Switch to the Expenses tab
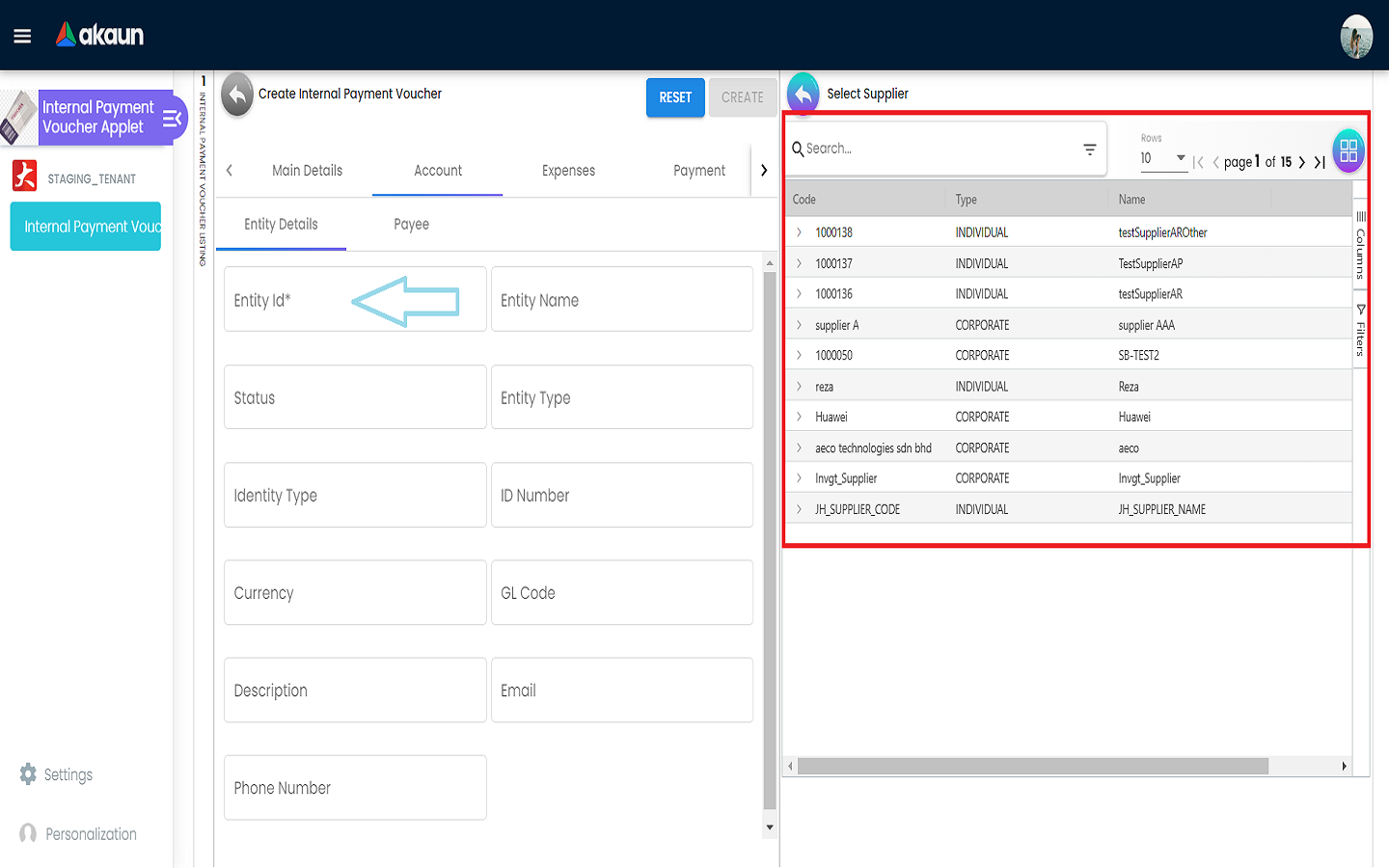Screen dimensions: 1389x868 (568, 171)
